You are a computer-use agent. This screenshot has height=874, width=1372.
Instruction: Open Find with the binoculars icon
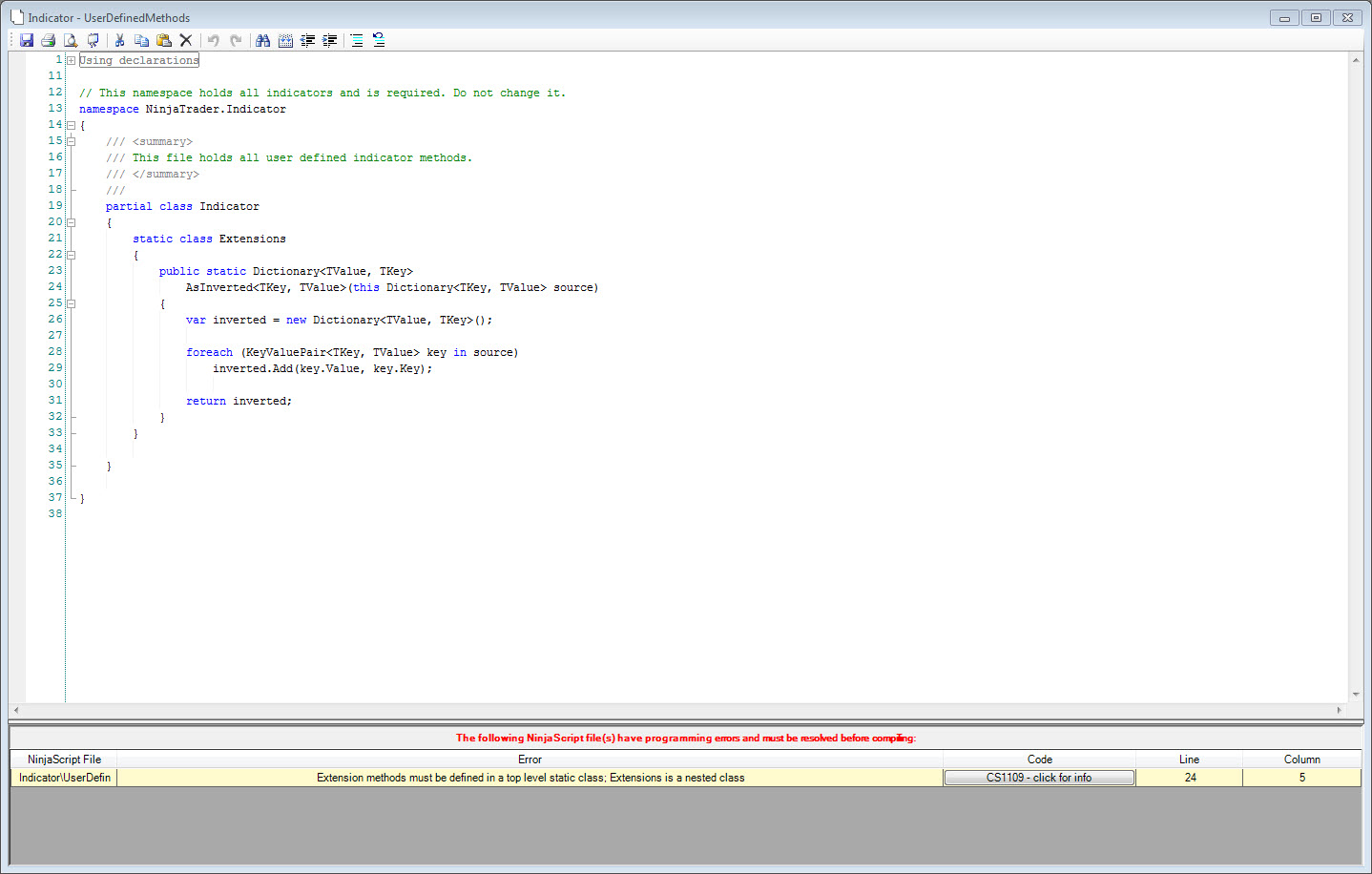[x=262, y=40]
